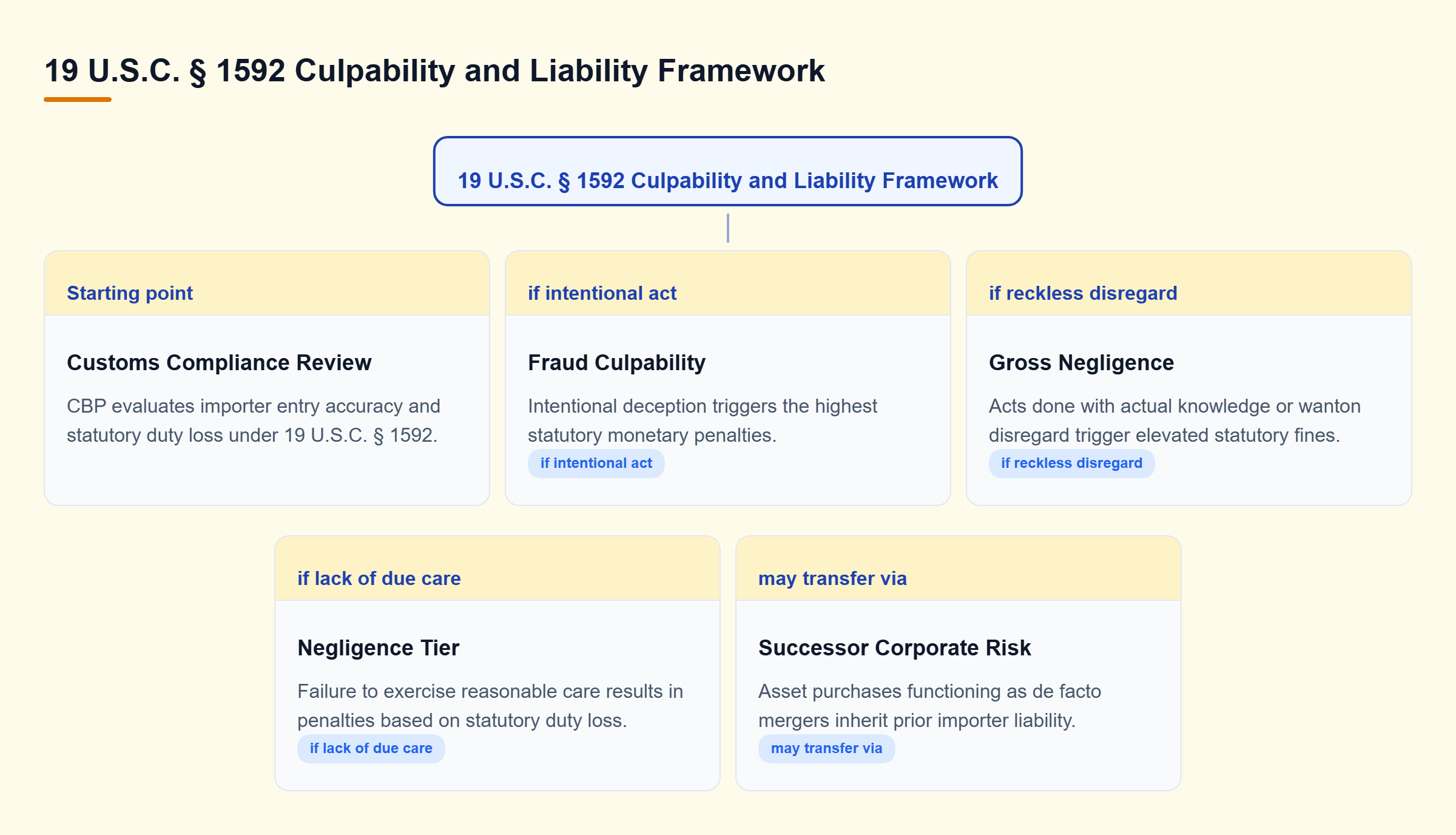
Task: Click the Fraud Culpability description text
Action: 703,421
